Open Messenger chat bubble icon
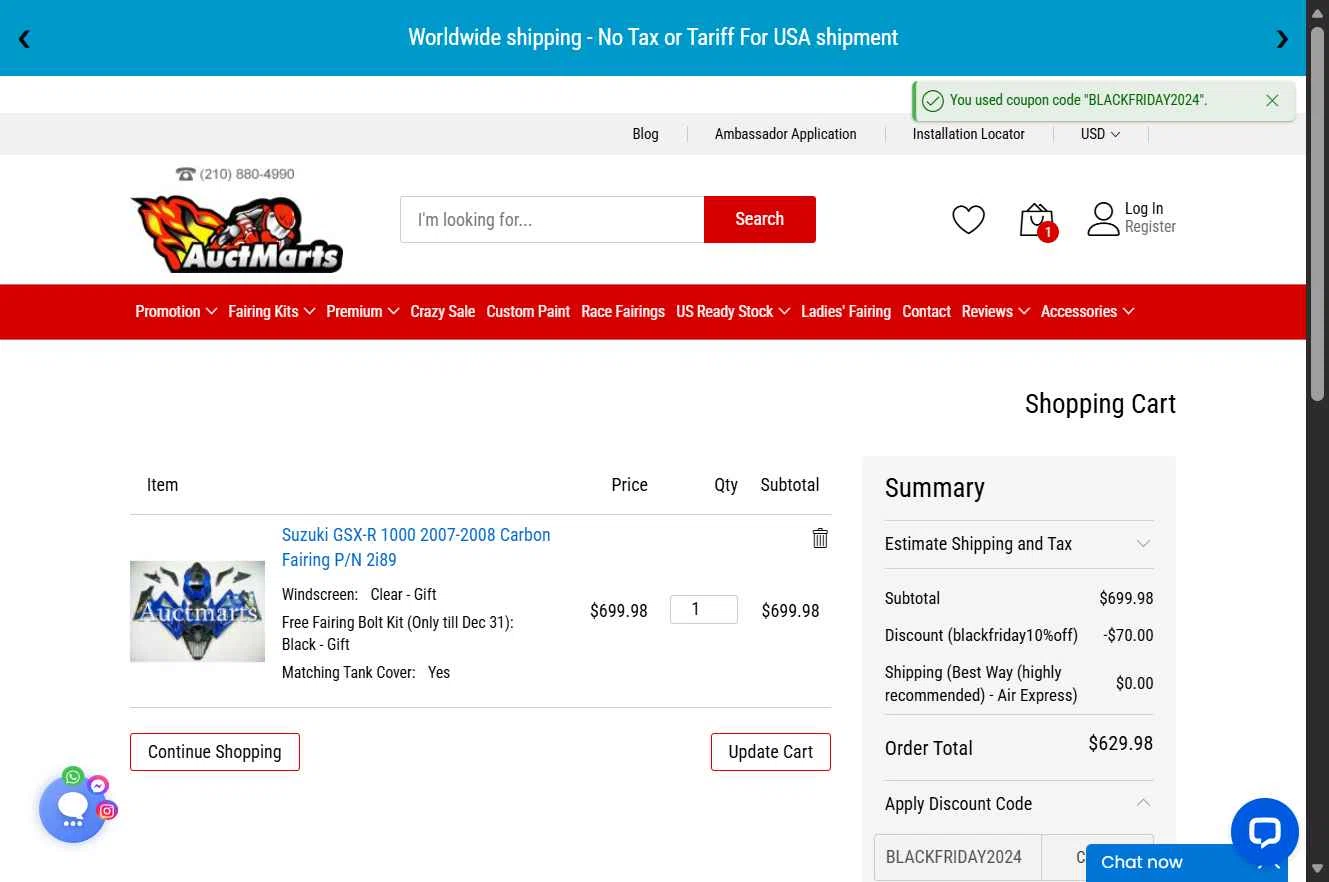 (x=98, y=786)
